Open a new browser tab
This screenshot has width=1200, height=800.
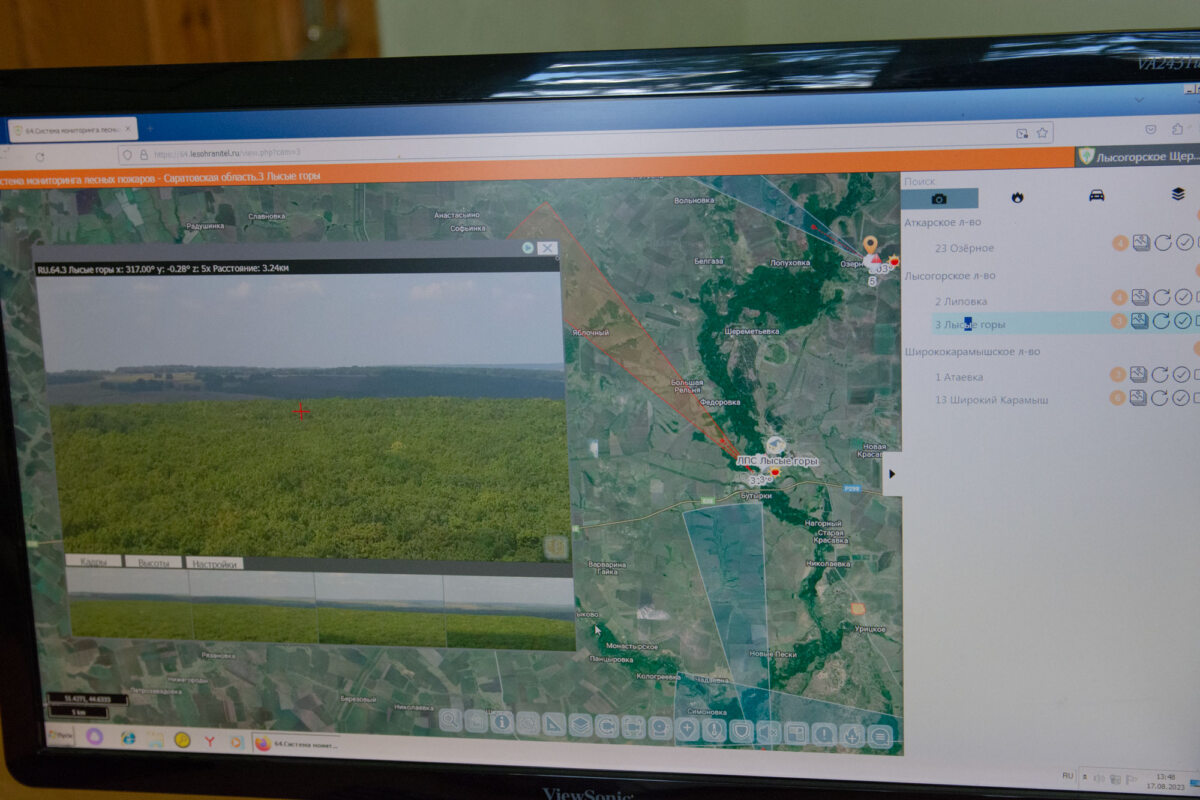pyautogui.click(x=150, y=129)
